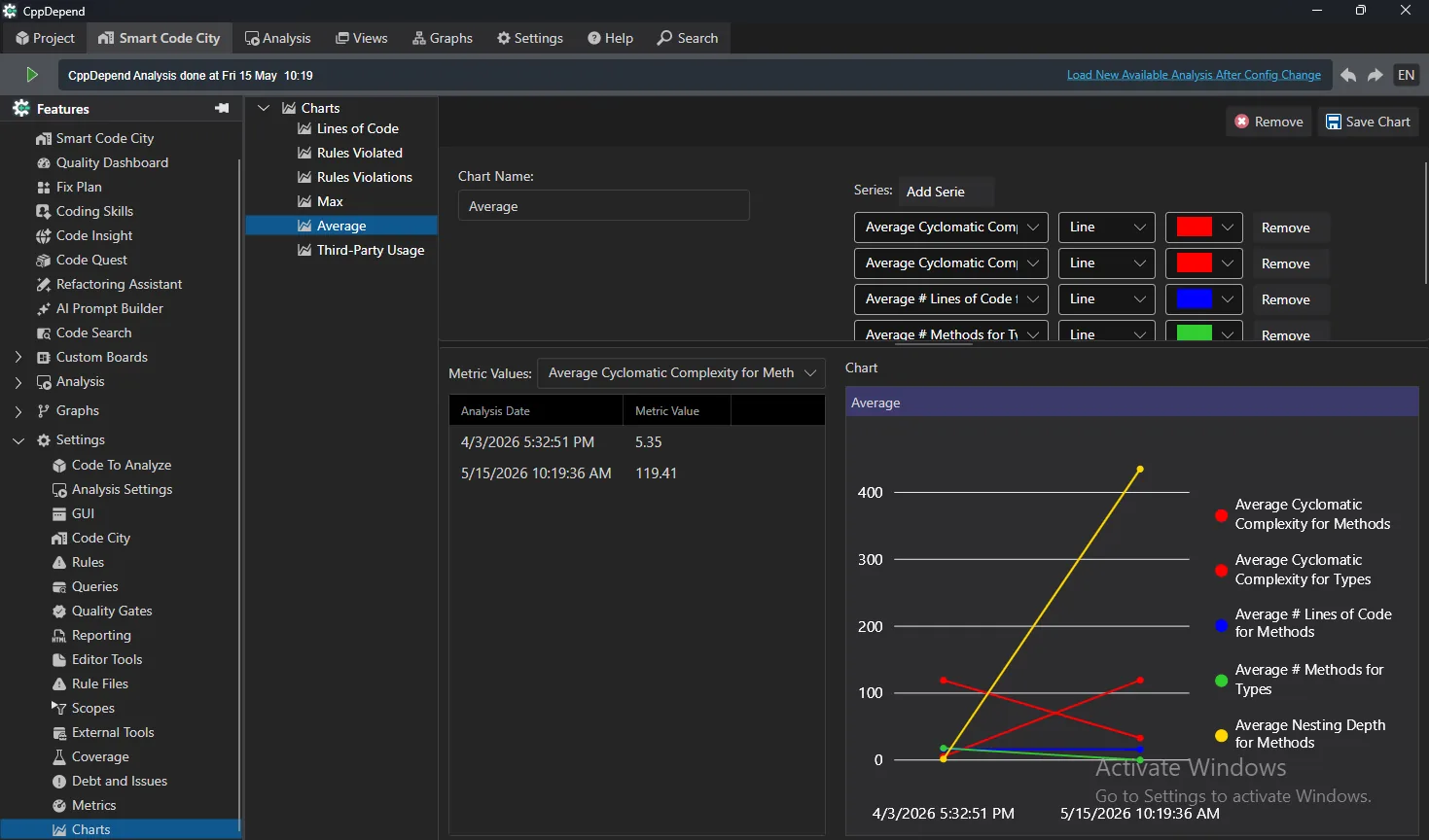Viewport: 1429px width, 840px height.
Task: Switch to Smart Code City tab
Action: (x=159, y=38)
